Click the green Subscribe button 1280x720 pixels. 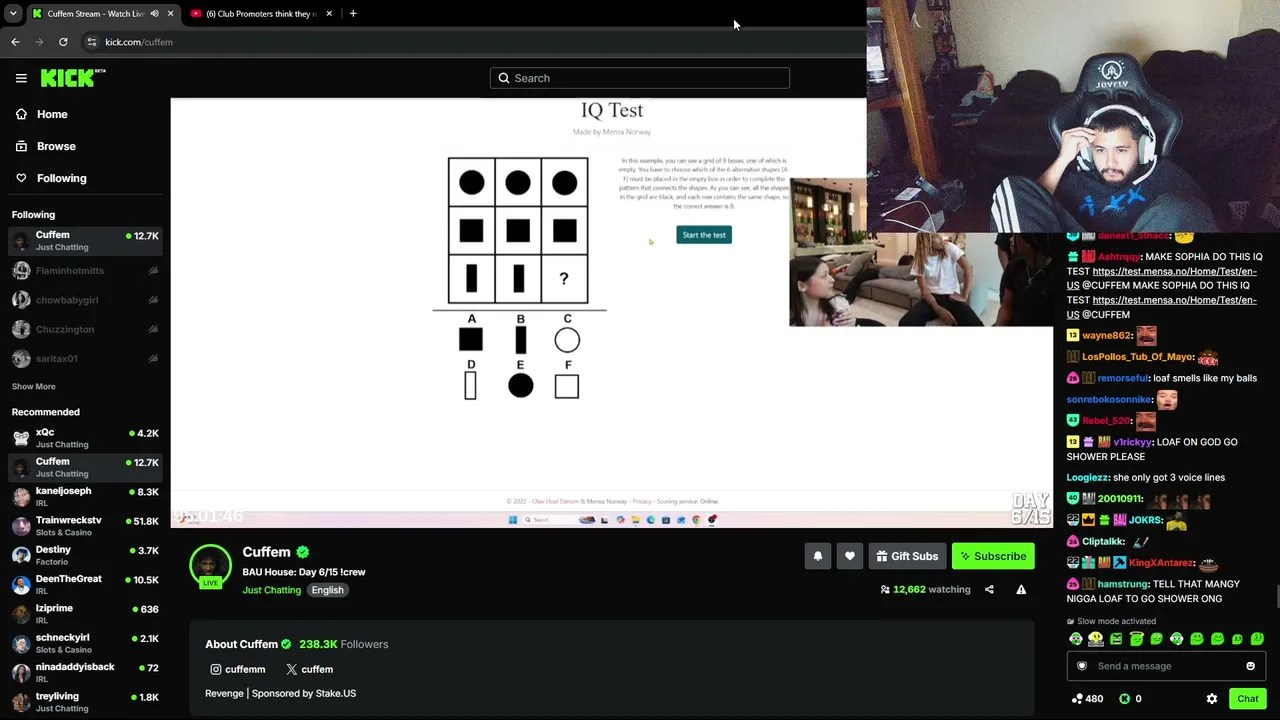click(x=993, y=556)
